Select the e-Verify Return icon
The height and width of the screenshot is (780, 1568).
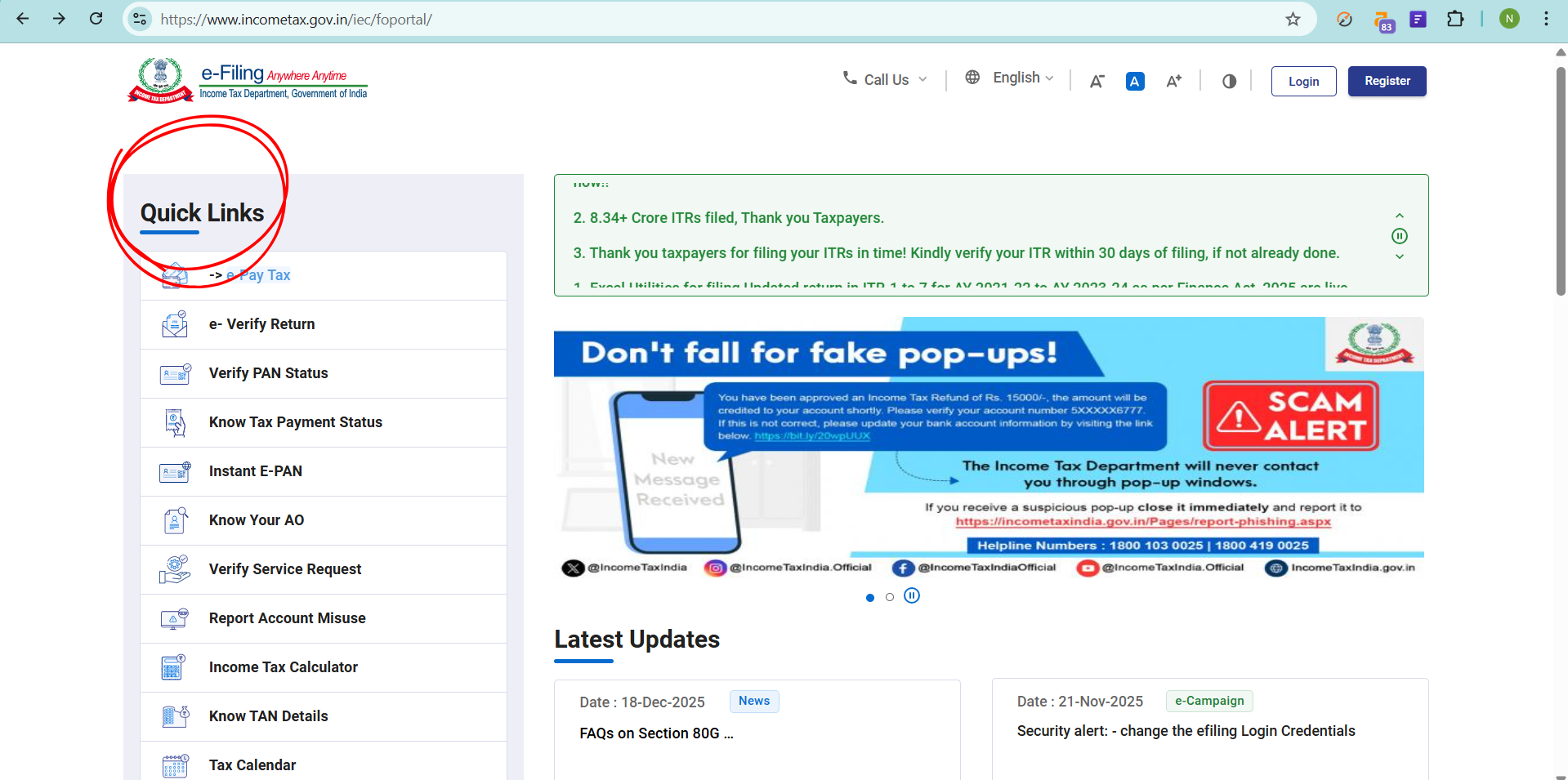(174, 324)
